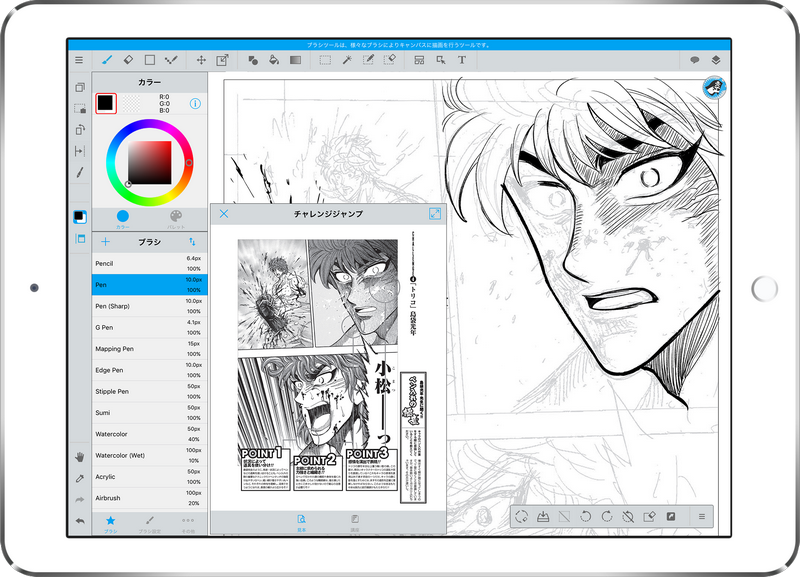Select the Magic Wand tool
The width and height of the screenshot is (800, 577).
(347, 60)
